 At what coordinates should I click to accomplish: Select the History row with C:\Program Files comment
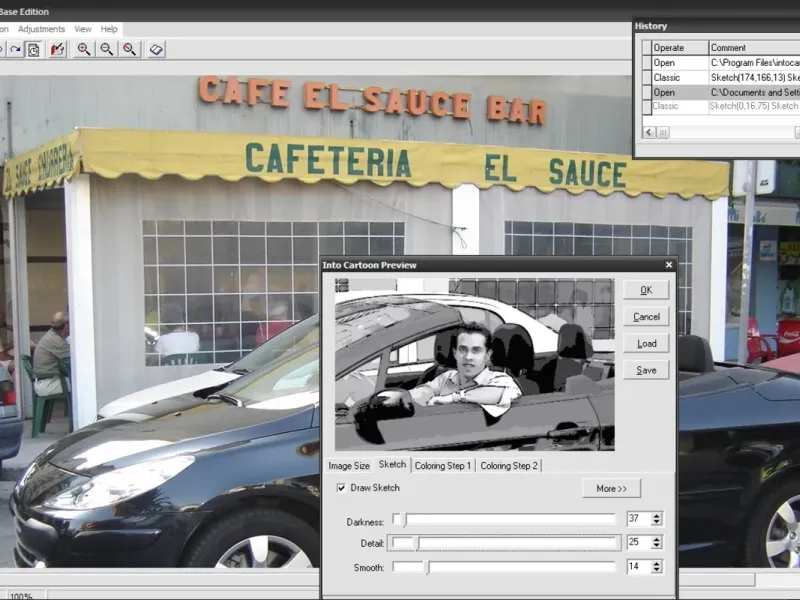(755, 63)
